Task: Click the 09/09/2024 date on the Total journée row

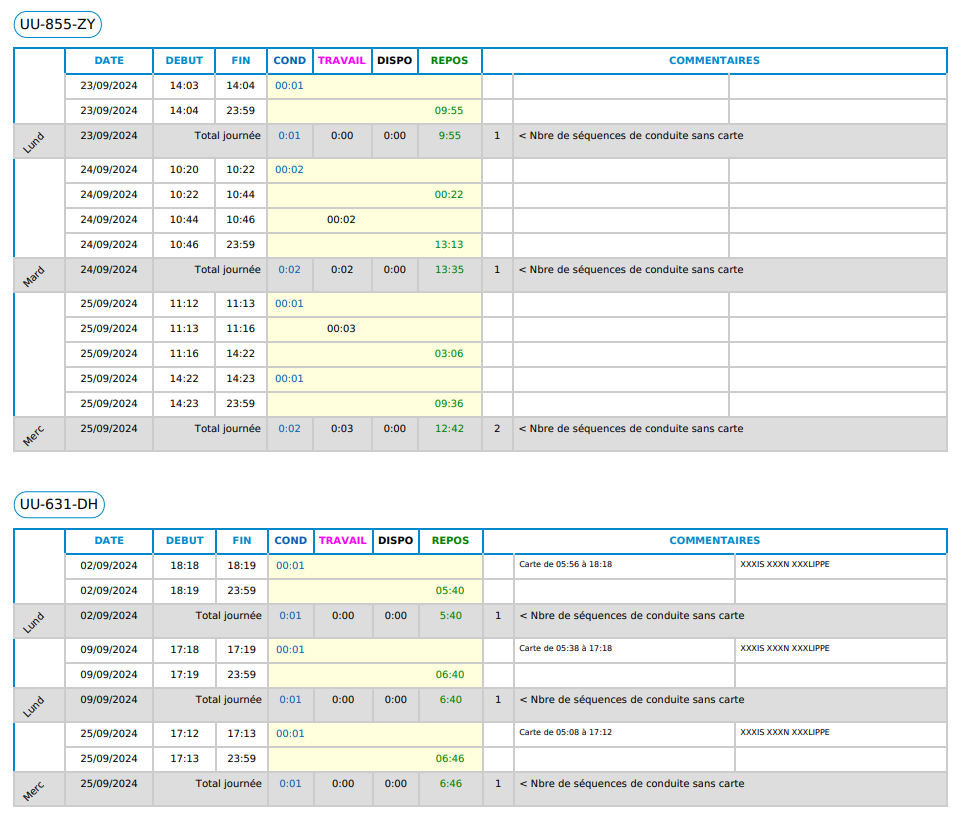Action: click(x=109, y=700)
